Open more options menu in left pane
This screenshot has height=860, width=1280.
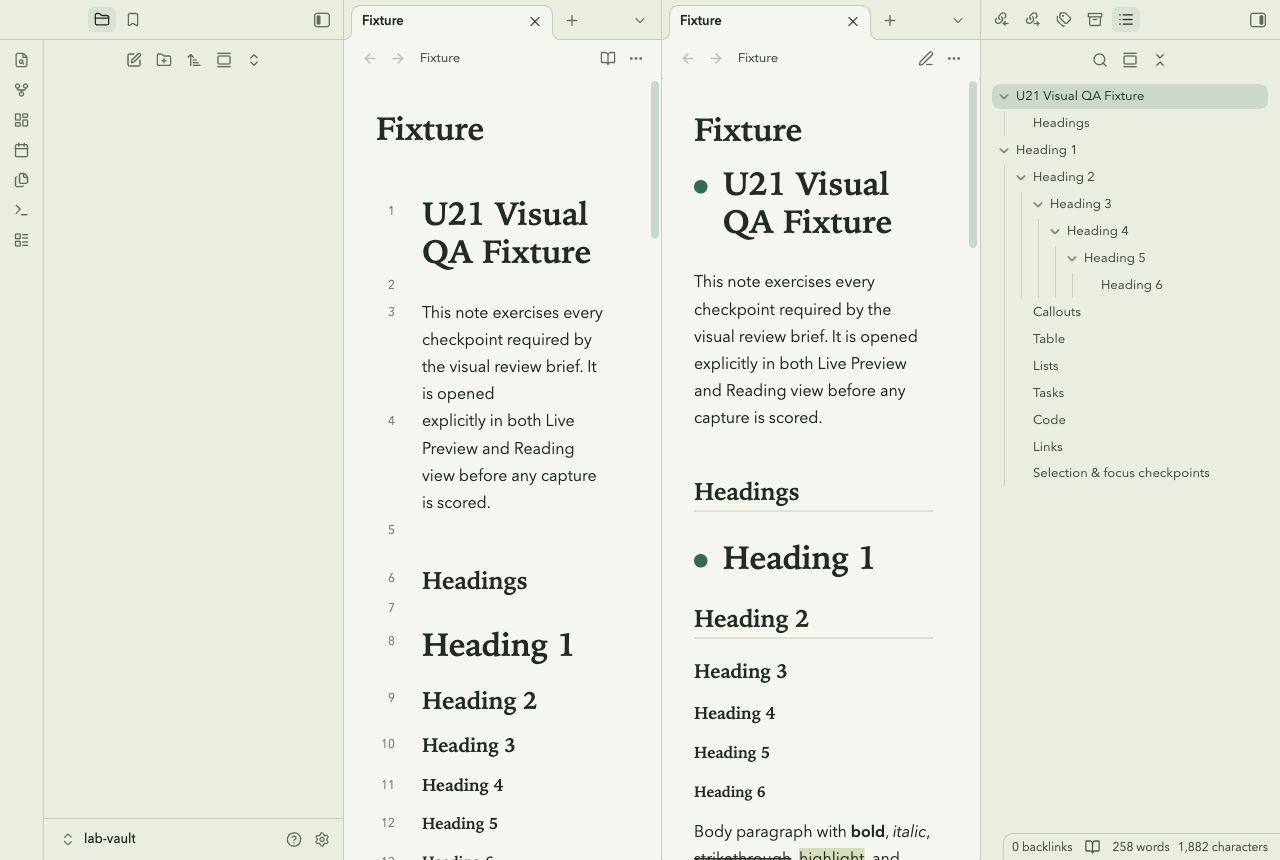(636, 59)
